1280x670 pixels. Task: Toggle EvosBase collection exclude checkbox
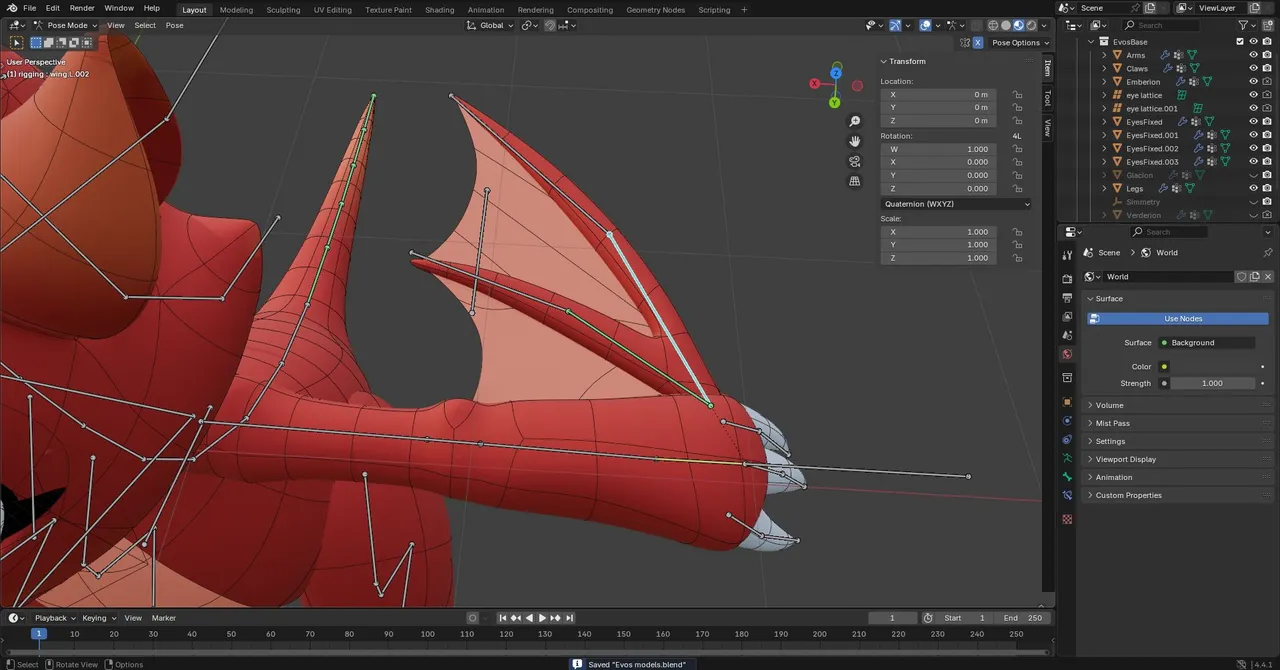pos(1240,42)
